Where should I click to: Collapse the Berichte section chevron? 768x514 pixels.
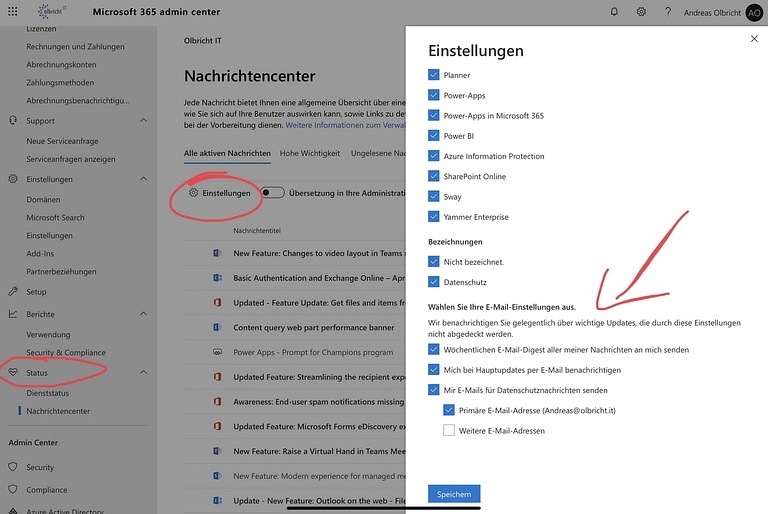144,314
